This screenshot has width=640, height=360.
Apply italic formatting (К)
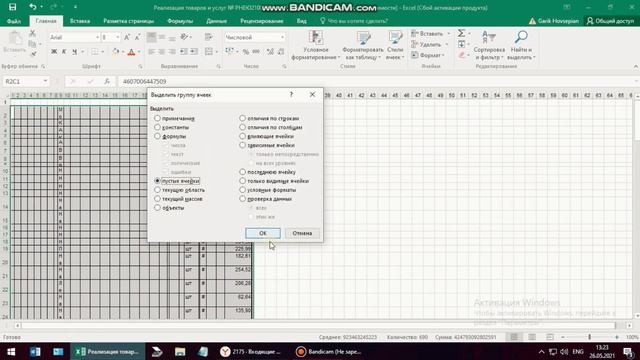64,52
